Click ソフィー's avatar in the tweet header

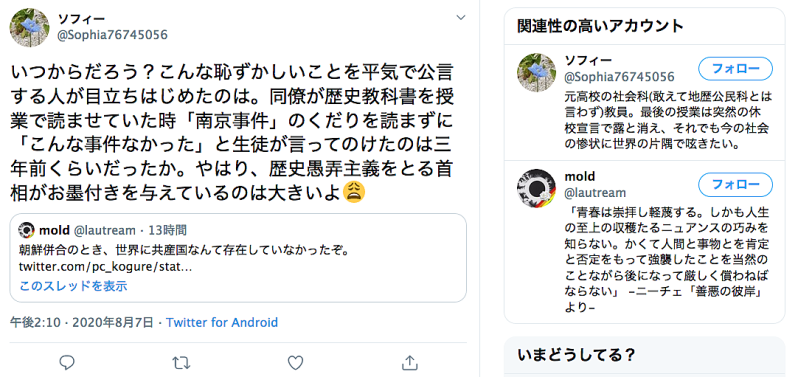30,27
